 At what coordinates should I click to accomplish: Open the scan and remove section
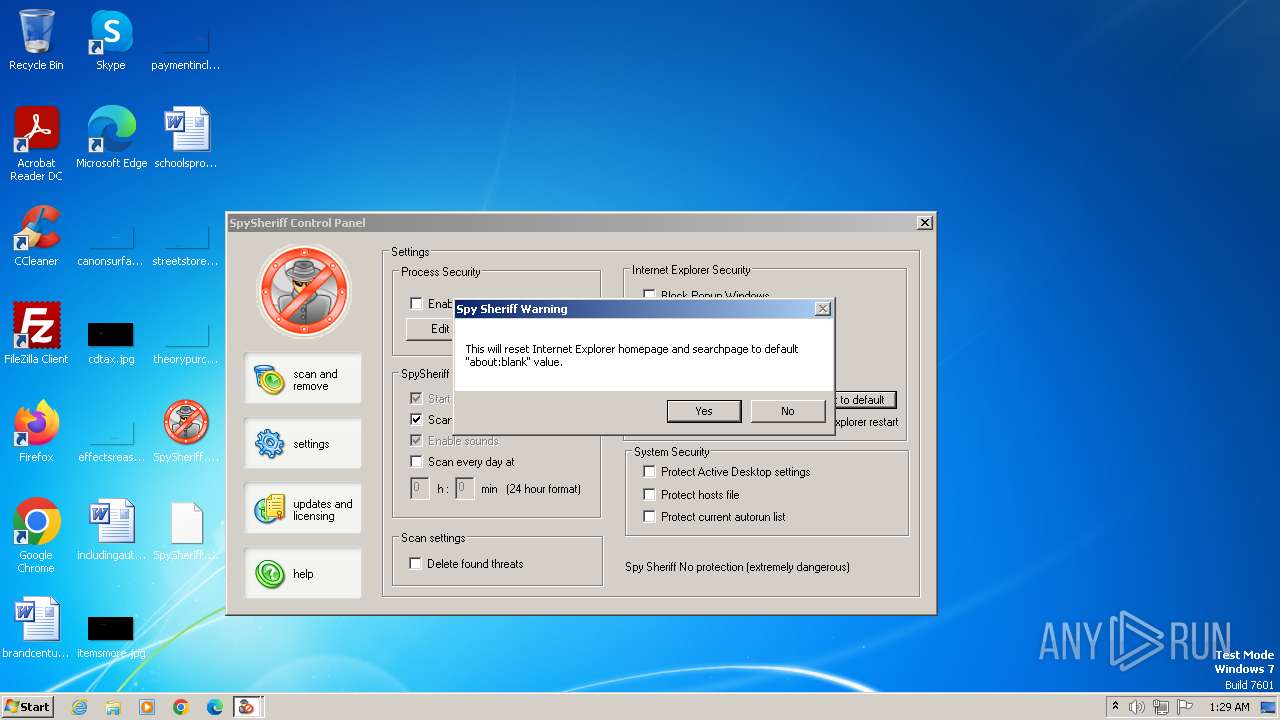coord(303,380)
